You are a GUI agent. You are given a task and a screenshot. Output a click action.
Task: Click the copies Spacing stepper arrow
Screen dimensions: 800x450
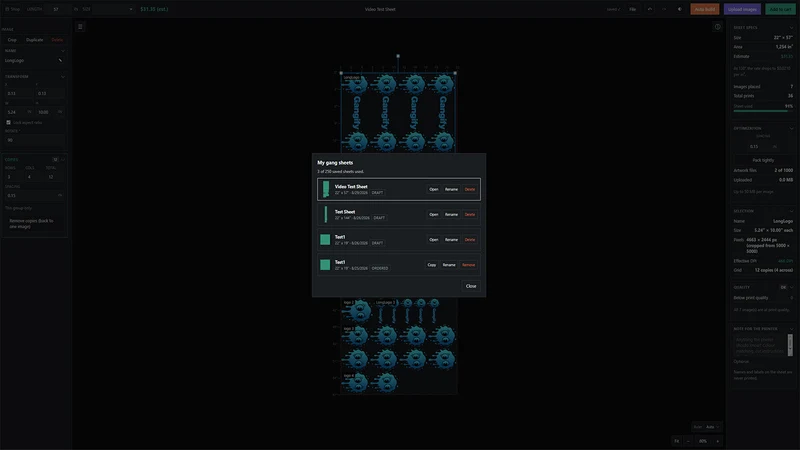click(x=60, y=195)
